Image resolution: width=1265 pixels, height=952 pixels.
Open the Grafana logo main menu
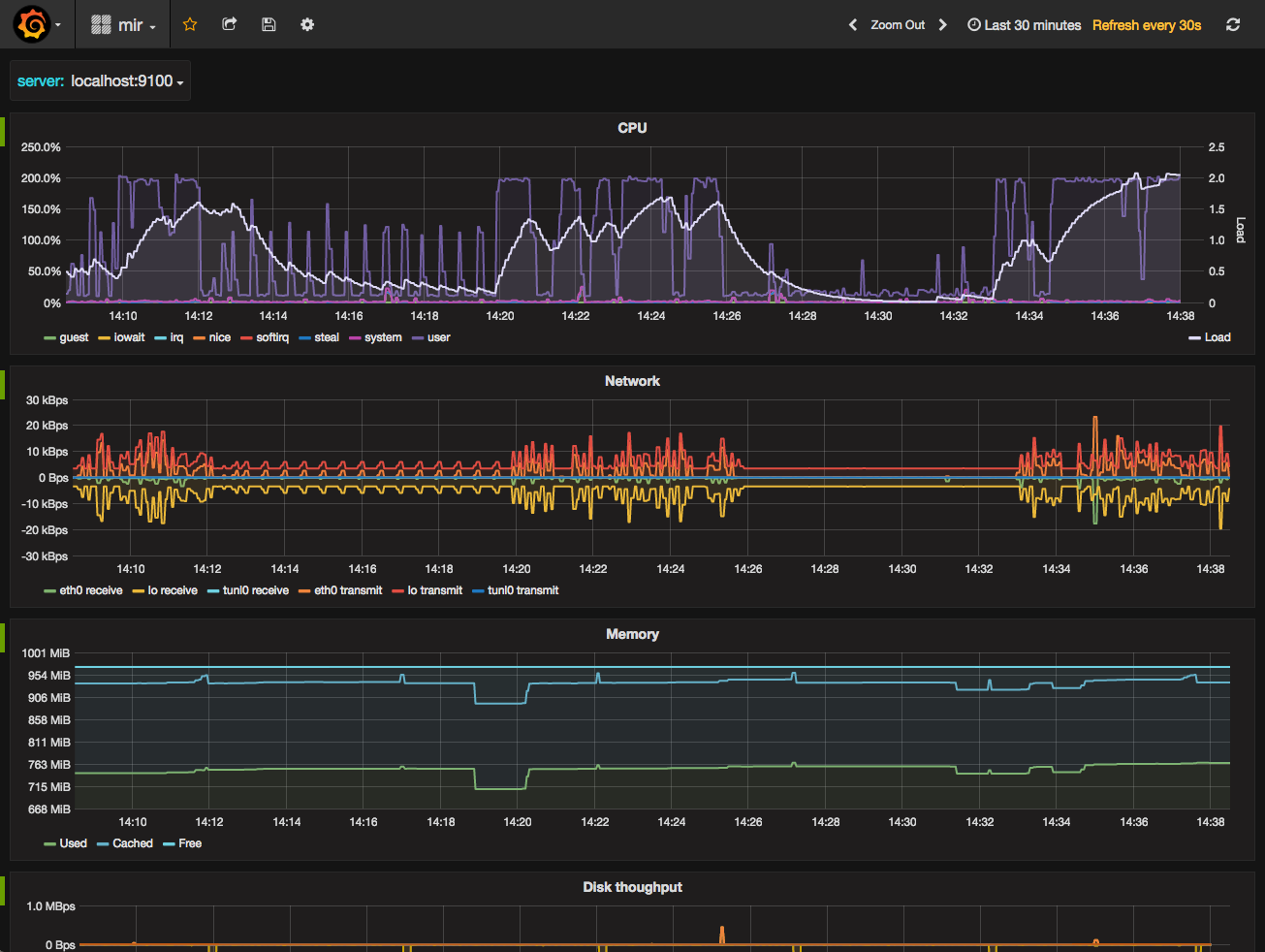[x=33, y=24]
